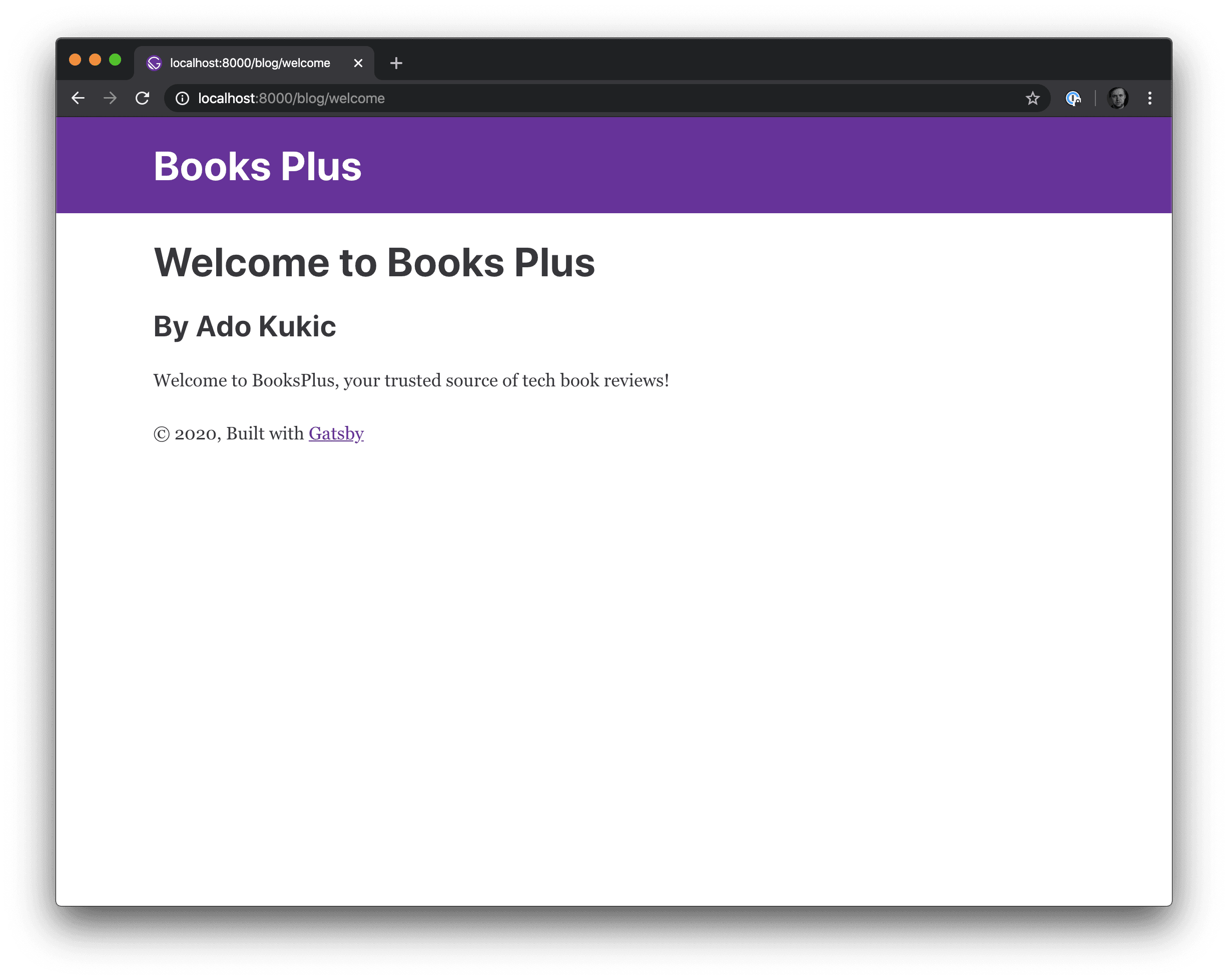Click the Books Plus site header

coord(257,165)
